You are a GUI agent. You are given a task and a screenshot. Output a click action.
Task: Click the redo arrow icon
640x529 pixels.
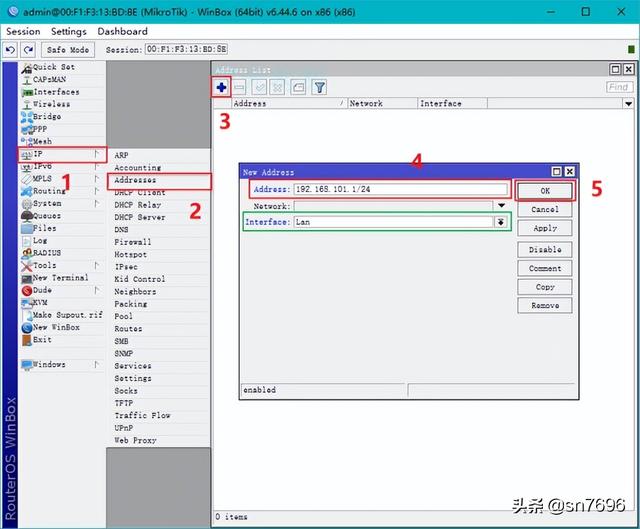[28, 50]
